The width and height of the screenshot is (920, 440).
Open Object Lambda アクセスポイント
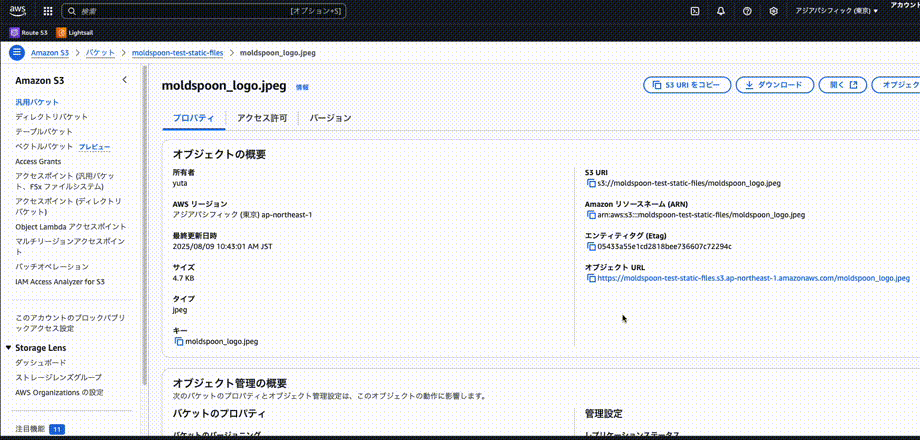click(71, 226)
